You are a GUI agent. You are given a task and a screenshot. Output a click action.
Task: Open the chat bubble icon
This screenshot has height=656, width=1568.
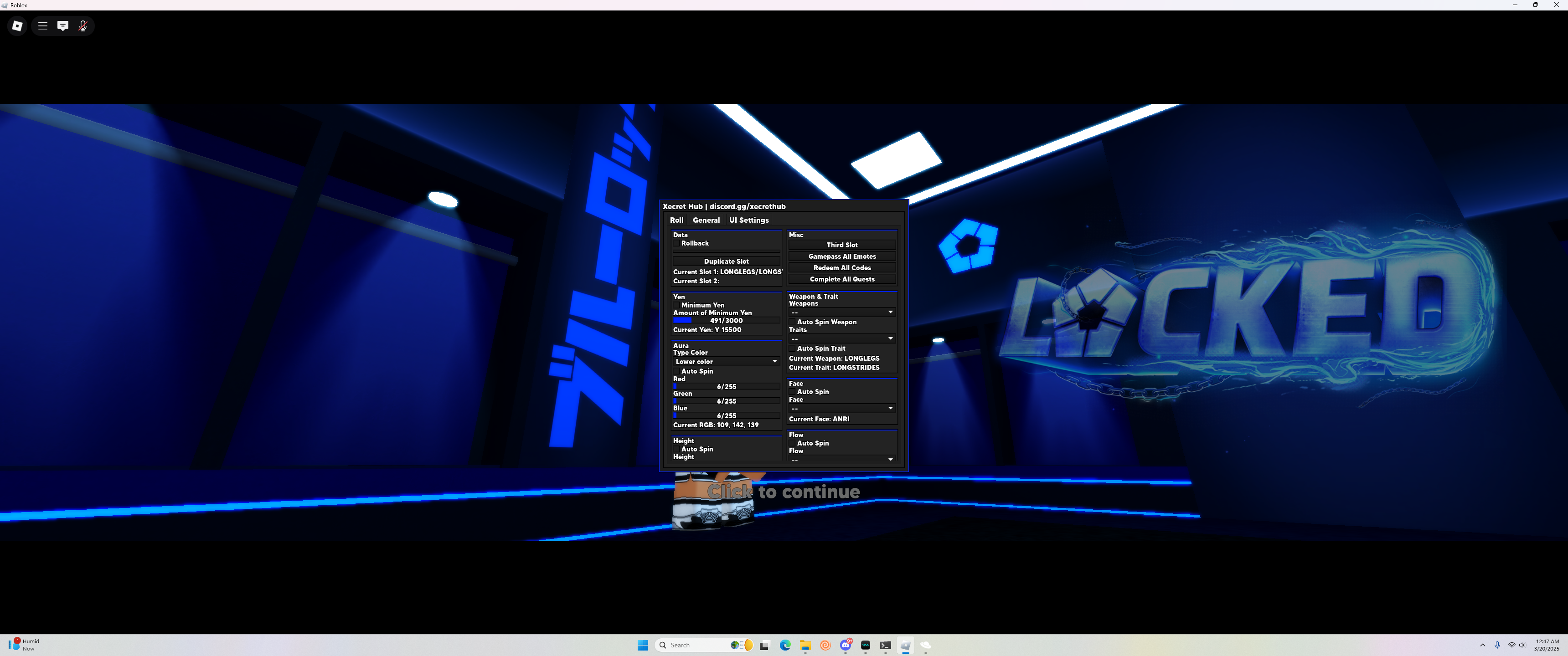coord(63,26)
